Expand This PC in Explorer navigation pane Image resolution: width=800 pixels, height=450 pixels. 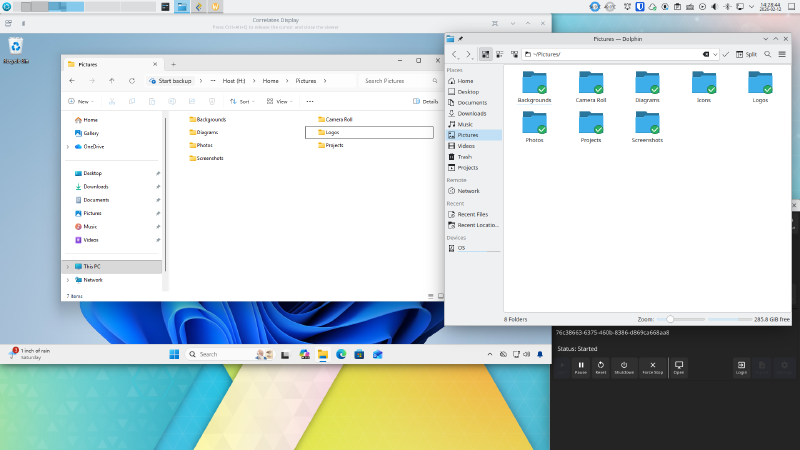68,266
